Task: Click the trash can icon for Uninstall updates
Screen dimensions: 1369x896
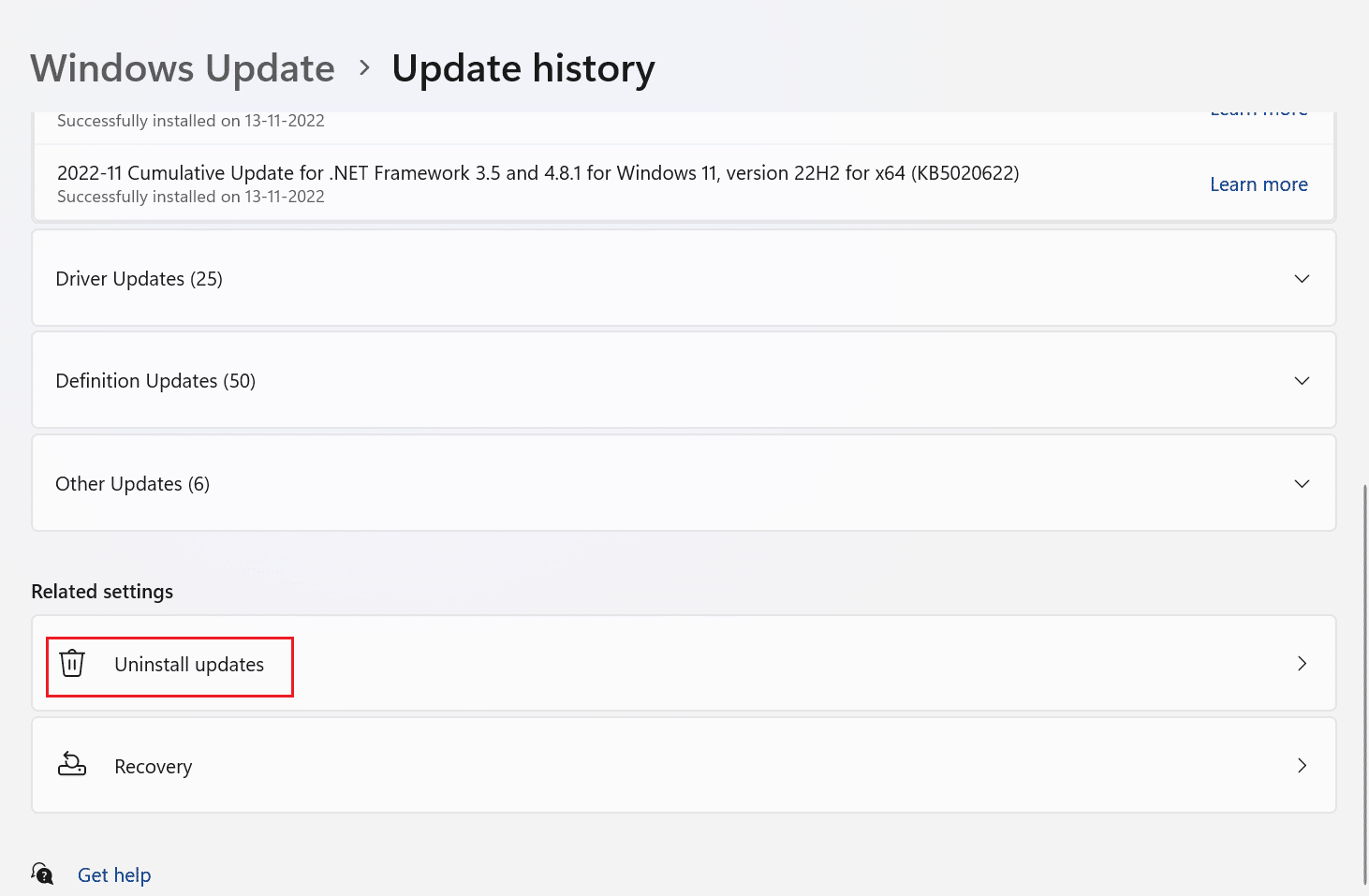Action: click(x=72, y=664)
